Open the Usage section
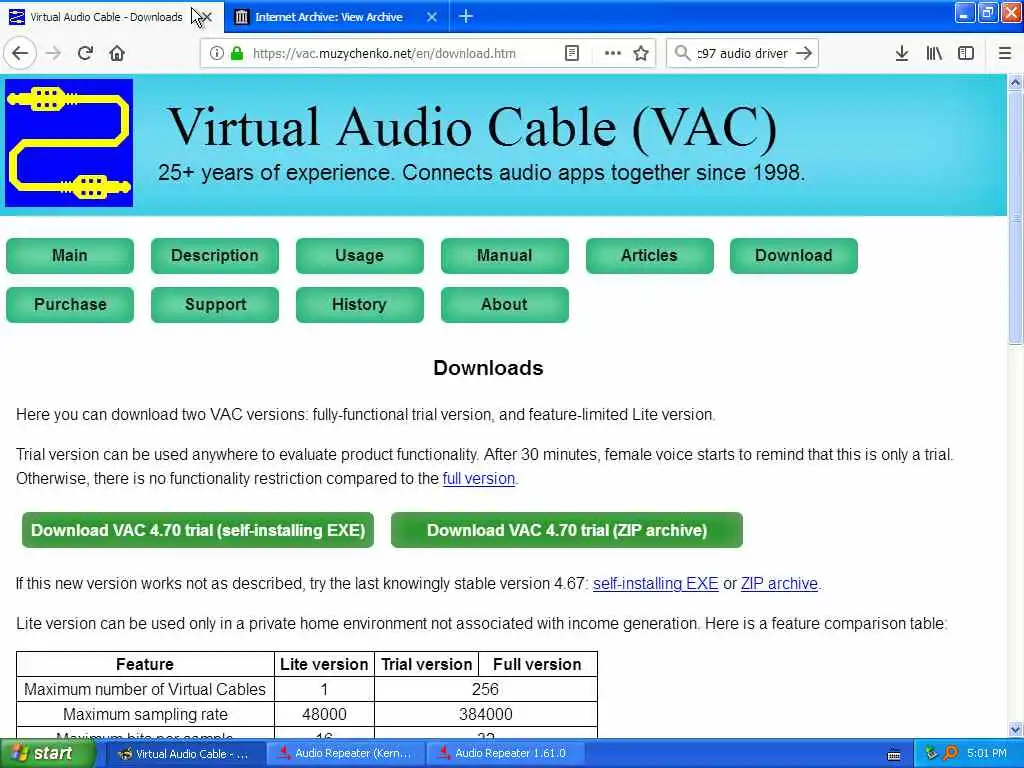Screen dimensions: 1024x768 pos(360,255)
